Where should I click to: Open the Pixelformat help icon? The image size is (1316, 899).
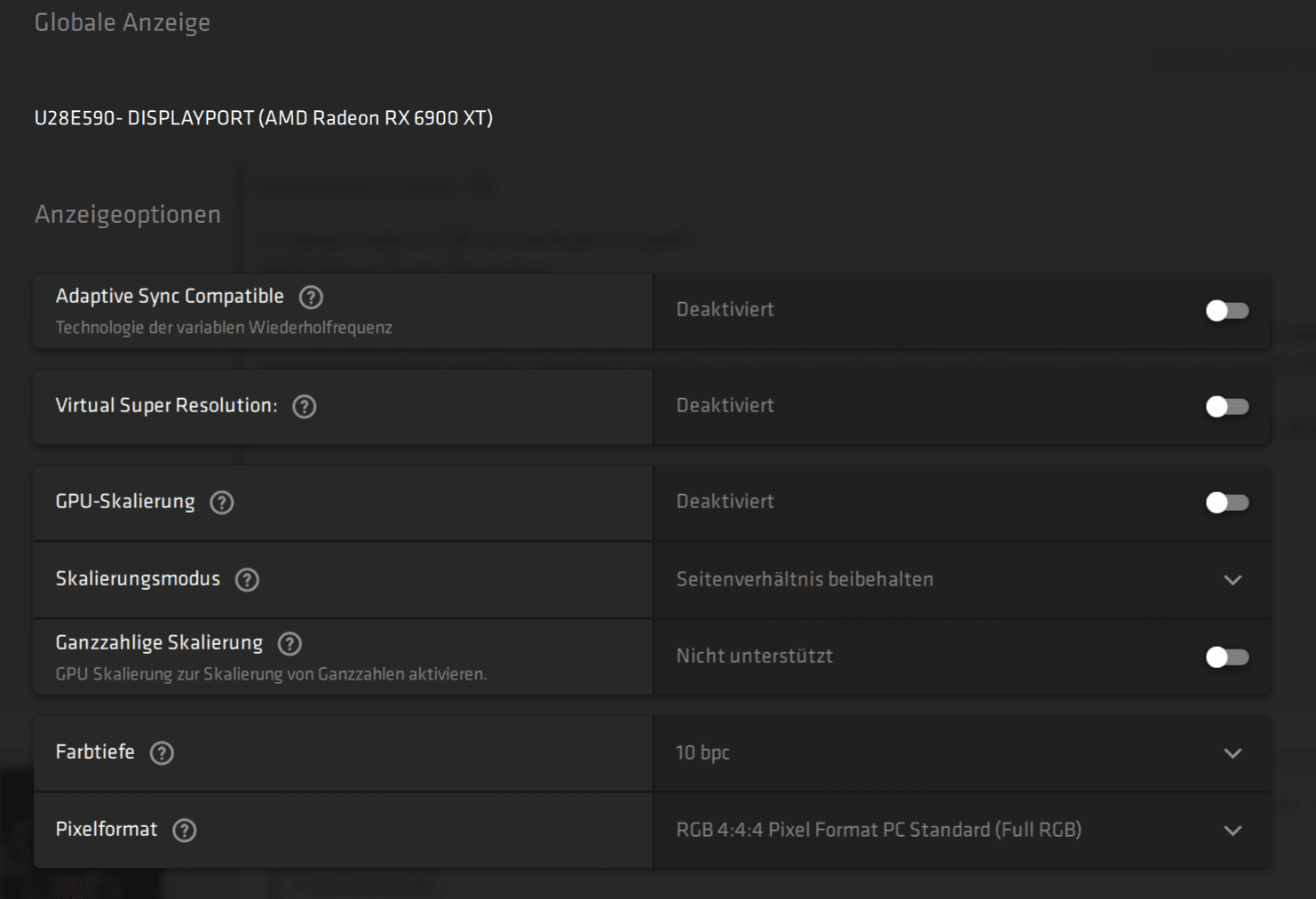(x=184, y=831)
